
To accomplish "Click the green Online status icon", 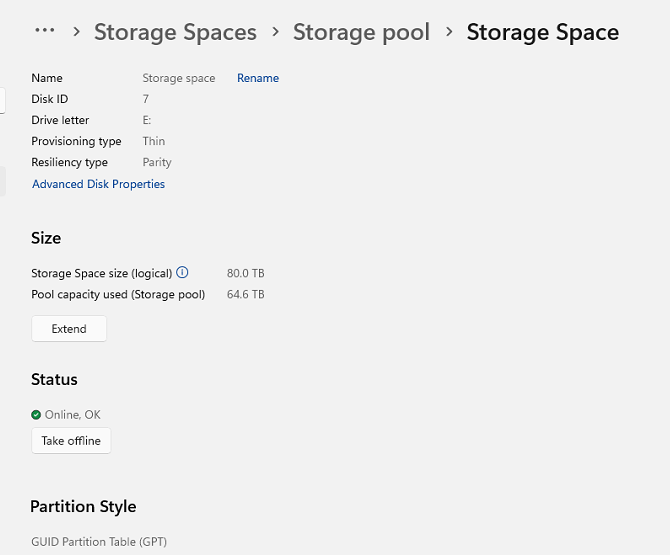I will (x=36, y=415).
